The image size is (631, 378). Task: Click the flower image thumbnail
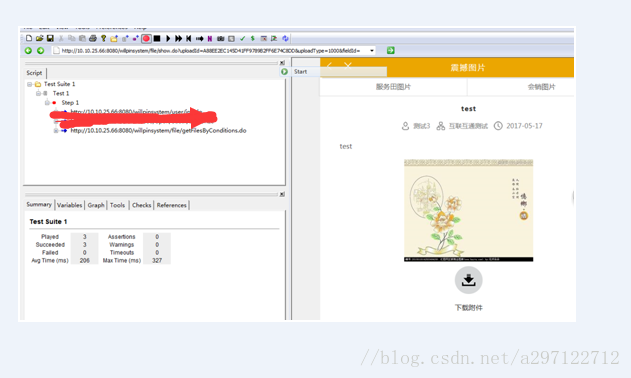(468, 210)
